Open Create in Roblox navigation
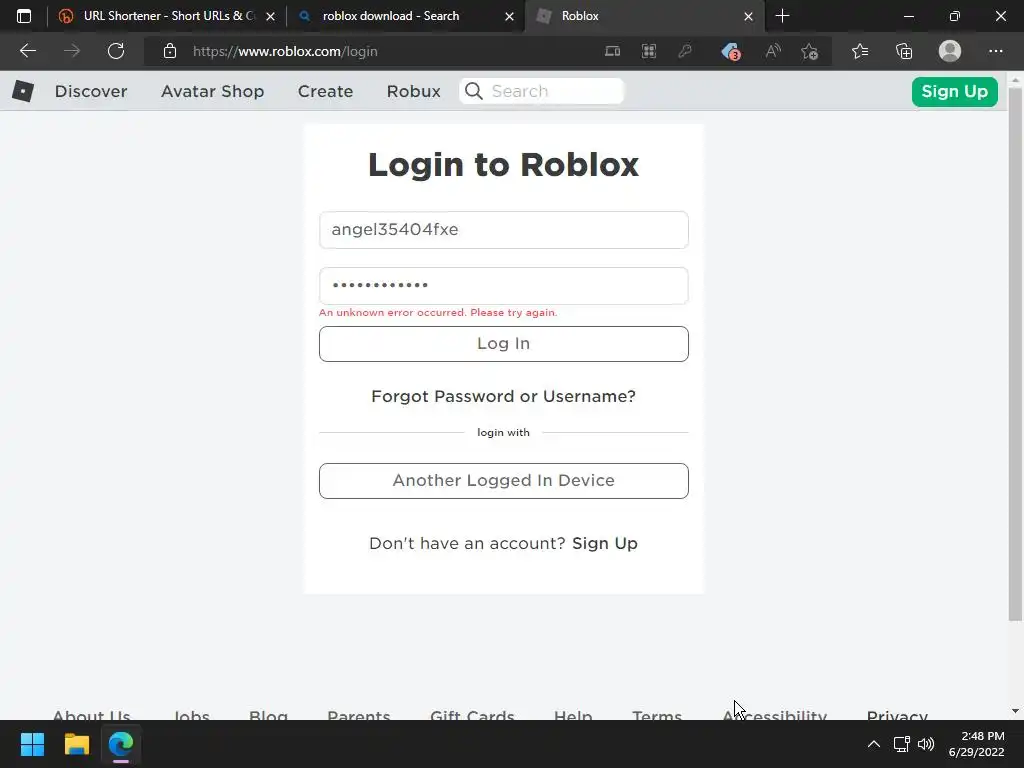This screenshot has height=768, width=1024. click(x=325, y=91)
